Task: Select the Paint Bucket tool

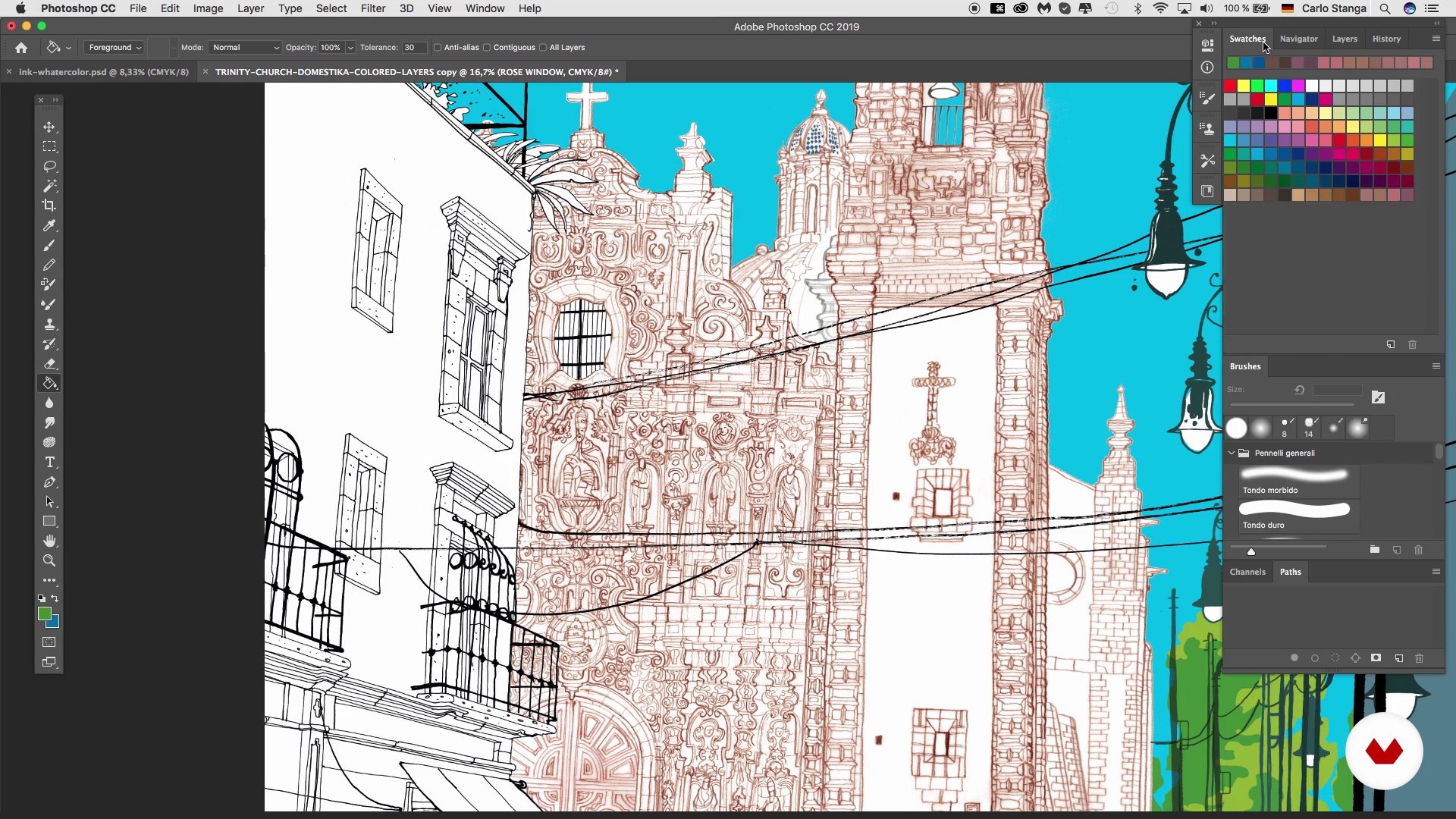Action: click(49, 383)
